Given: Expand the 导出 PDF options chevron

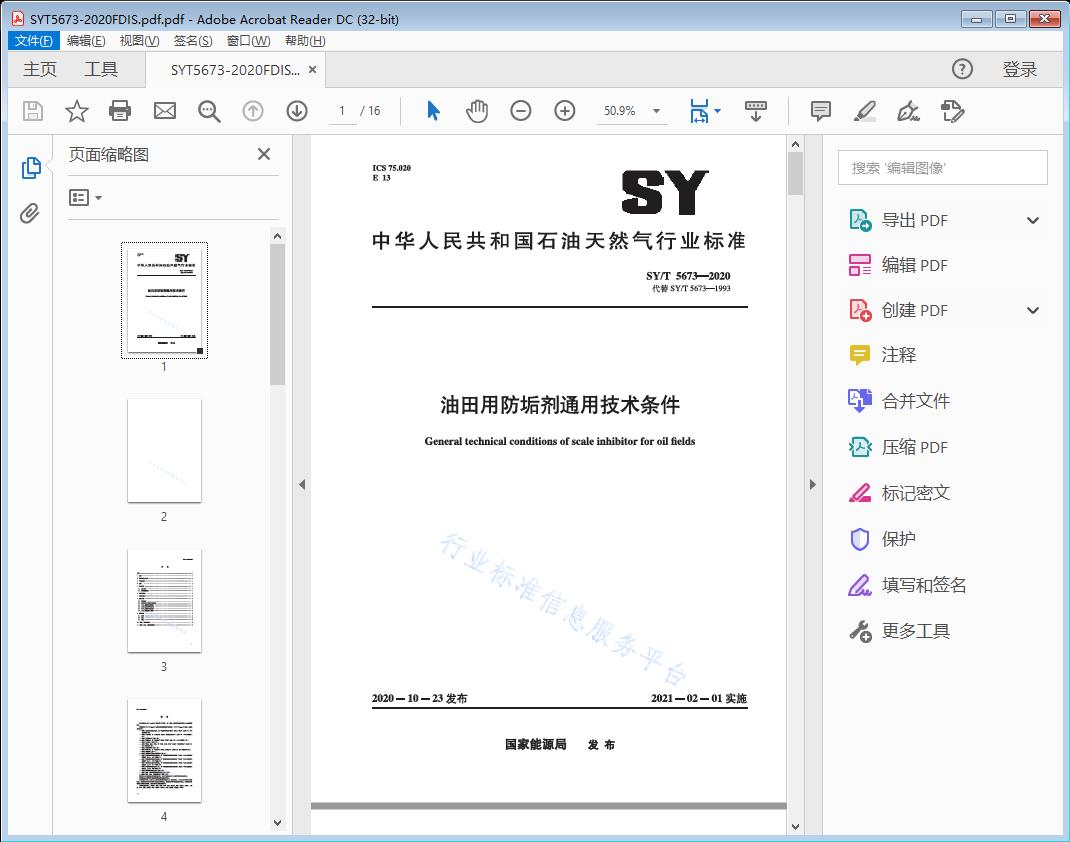Looking at the screenshot, I should point(1032,219).
